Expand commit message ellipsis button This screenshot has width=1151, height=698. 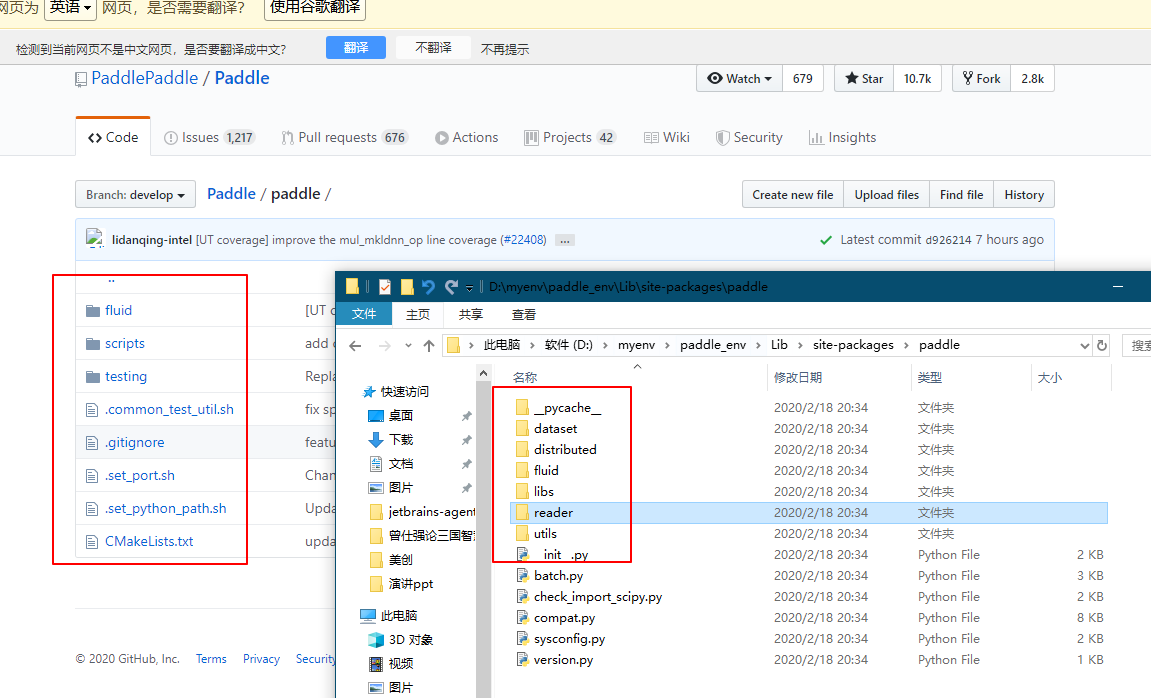point(564,240)
